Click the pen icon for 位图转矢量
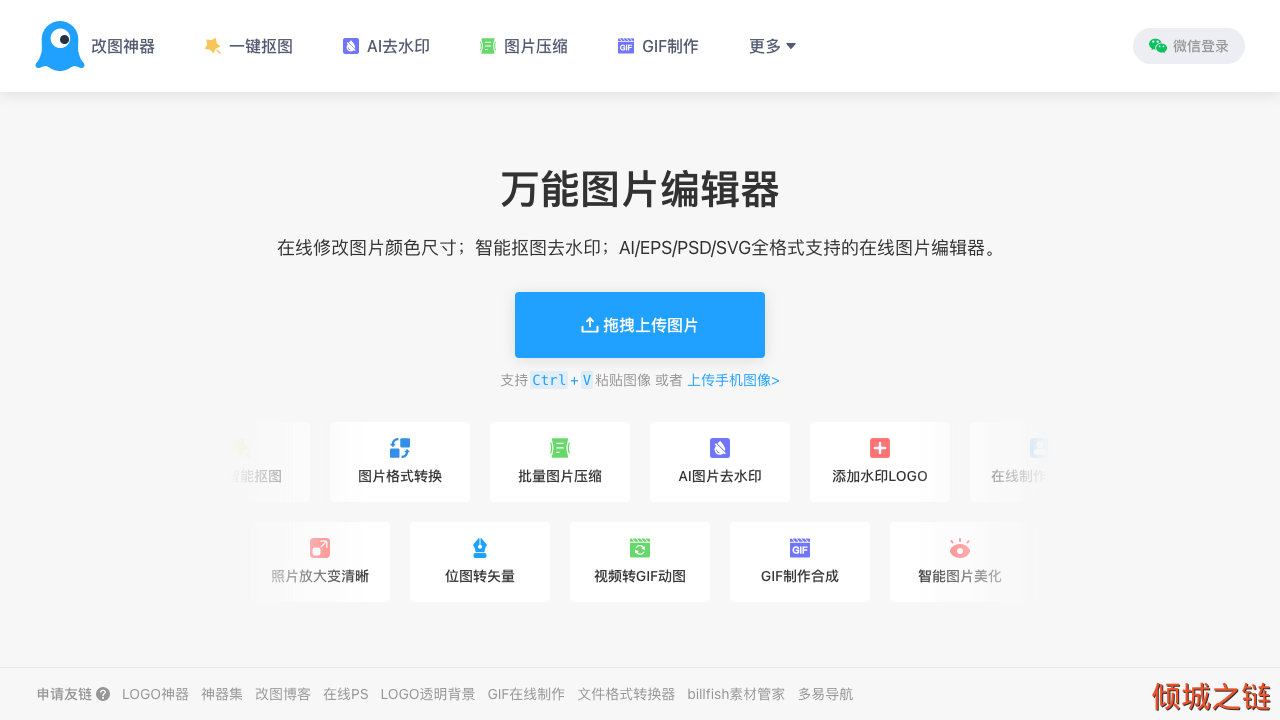The height and width of the screenshot is (720, 1280). tap(480, 548)
